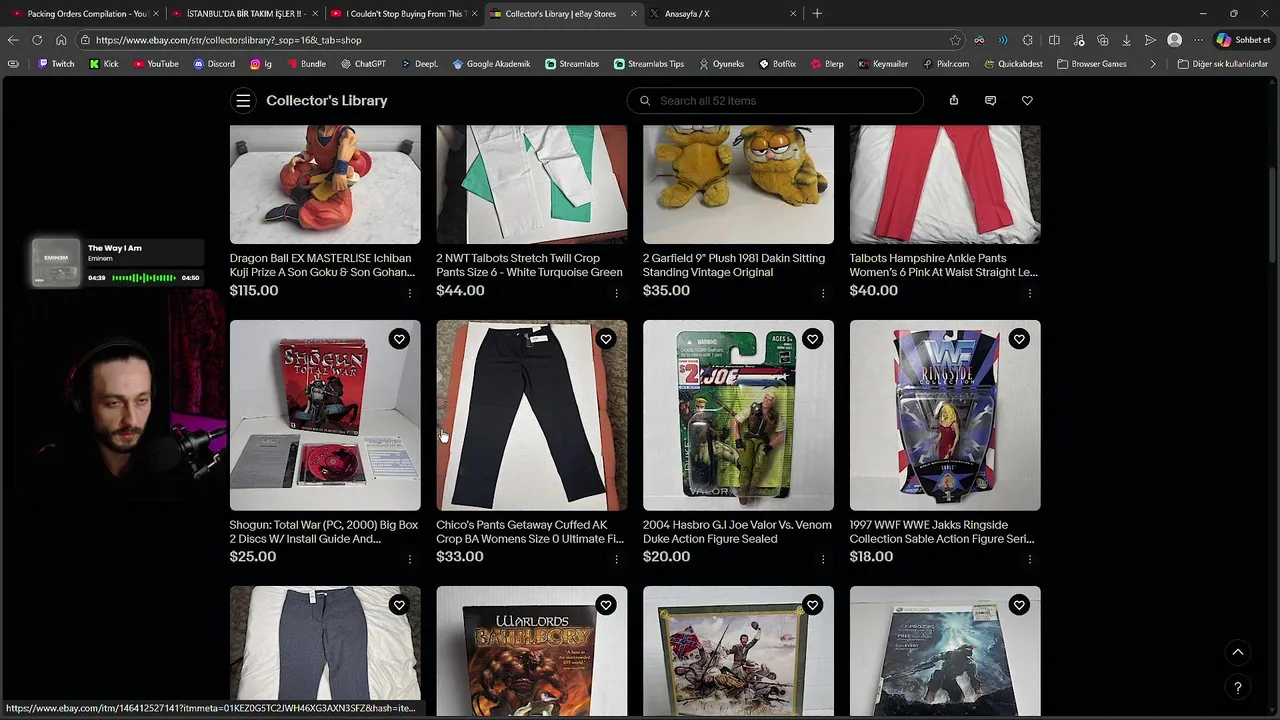Switch to 'İSTANBUL'DA BİR TAKIM İŞLER' tab
Screen dimensions: 1280x720
click(x=244, y=14)
